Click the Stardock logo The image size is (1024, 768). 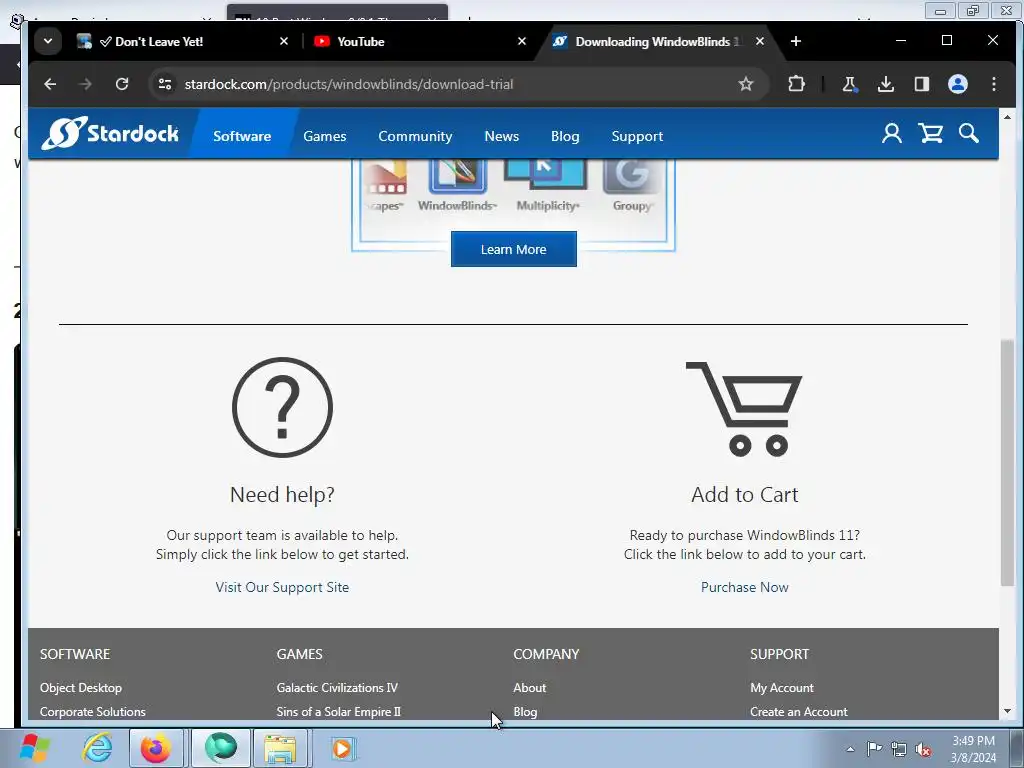(110, 133)
